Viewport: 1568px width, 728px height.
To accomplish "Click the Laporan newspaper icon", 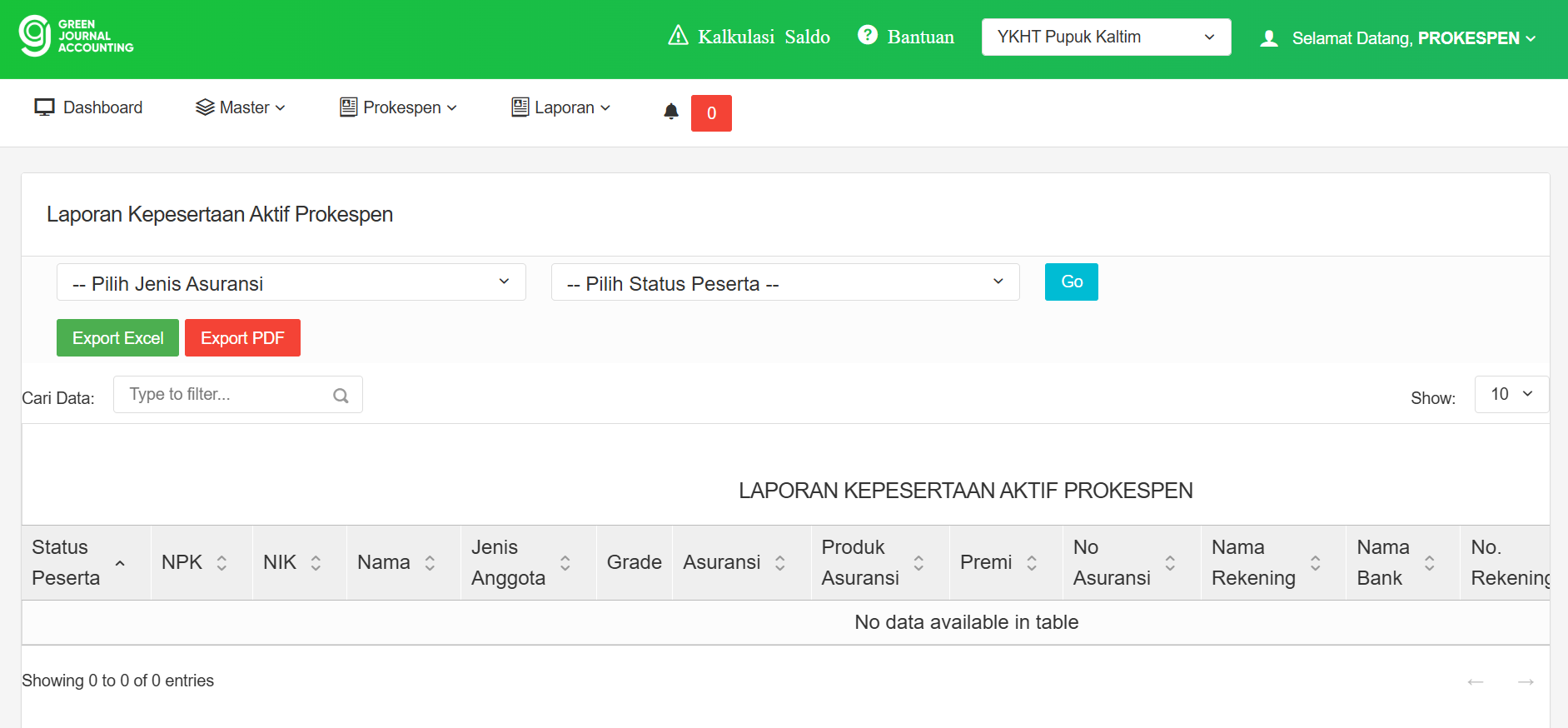I will pos(520,107).
